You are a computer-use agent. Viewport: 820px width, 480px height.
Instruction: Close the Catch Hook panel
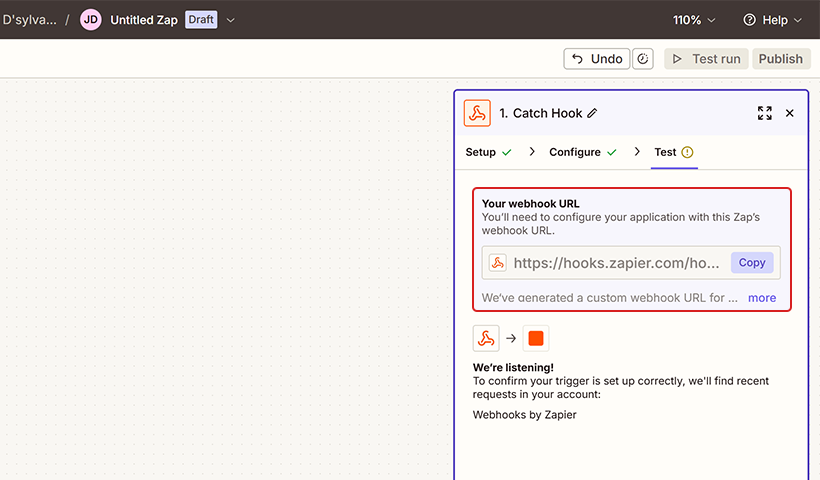tap(790, 113)
